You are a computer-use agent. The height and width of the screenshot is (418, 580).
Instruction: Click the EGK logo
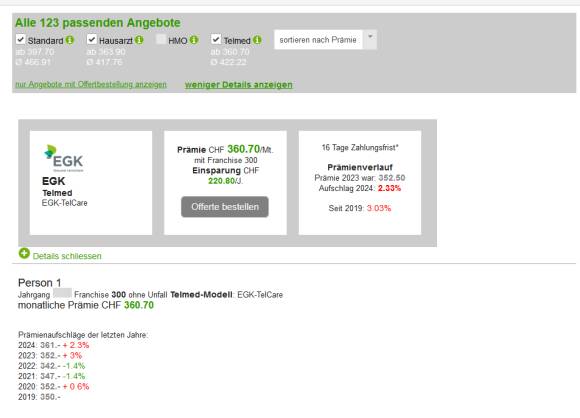tap(64, 158)
